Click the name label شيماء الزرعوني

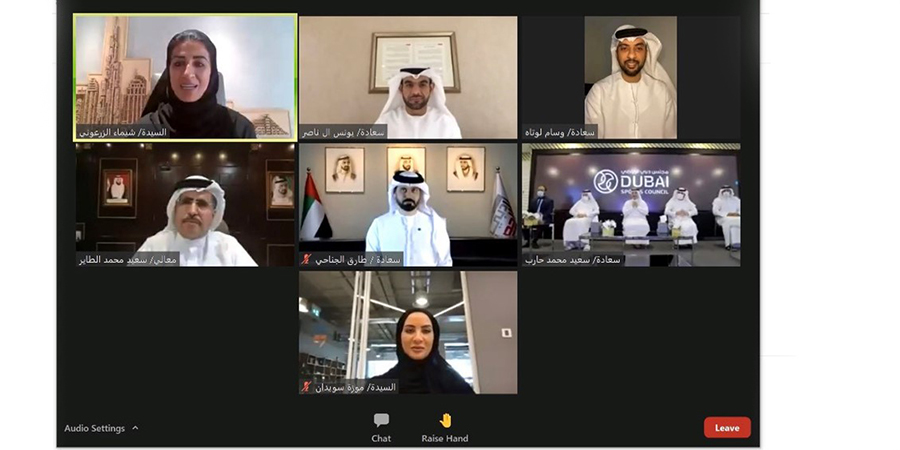pos(122,132)
